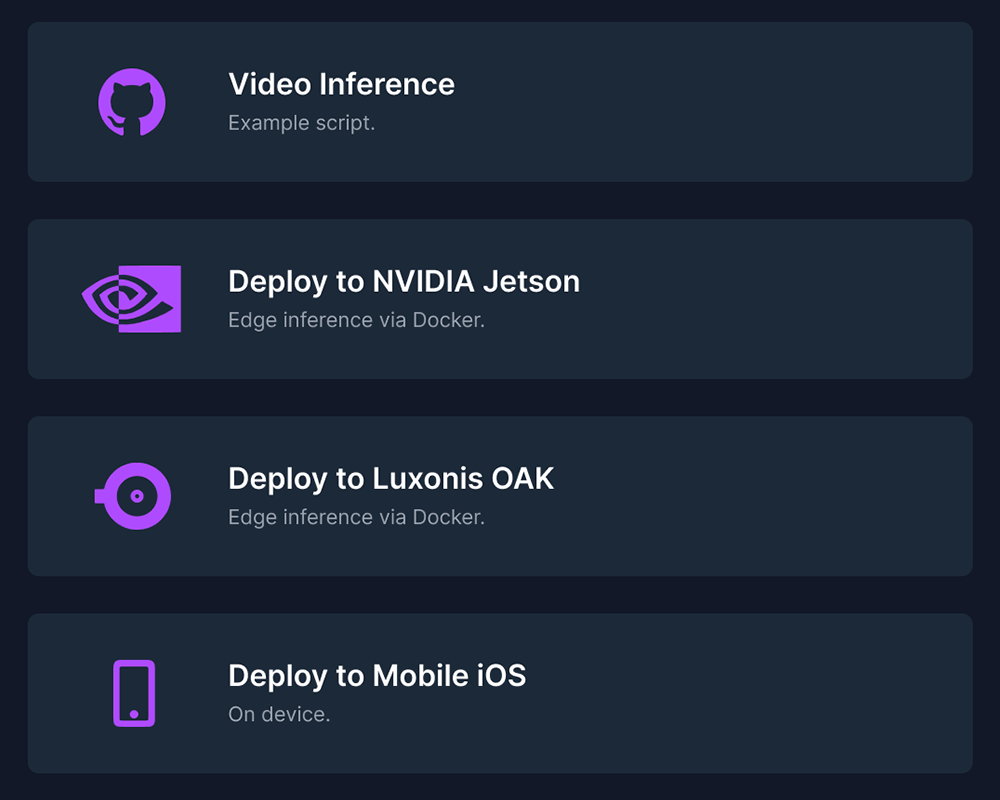Click the Video Inference title
The width and height of the screenshot is (1000, 800).
(342, 84)
